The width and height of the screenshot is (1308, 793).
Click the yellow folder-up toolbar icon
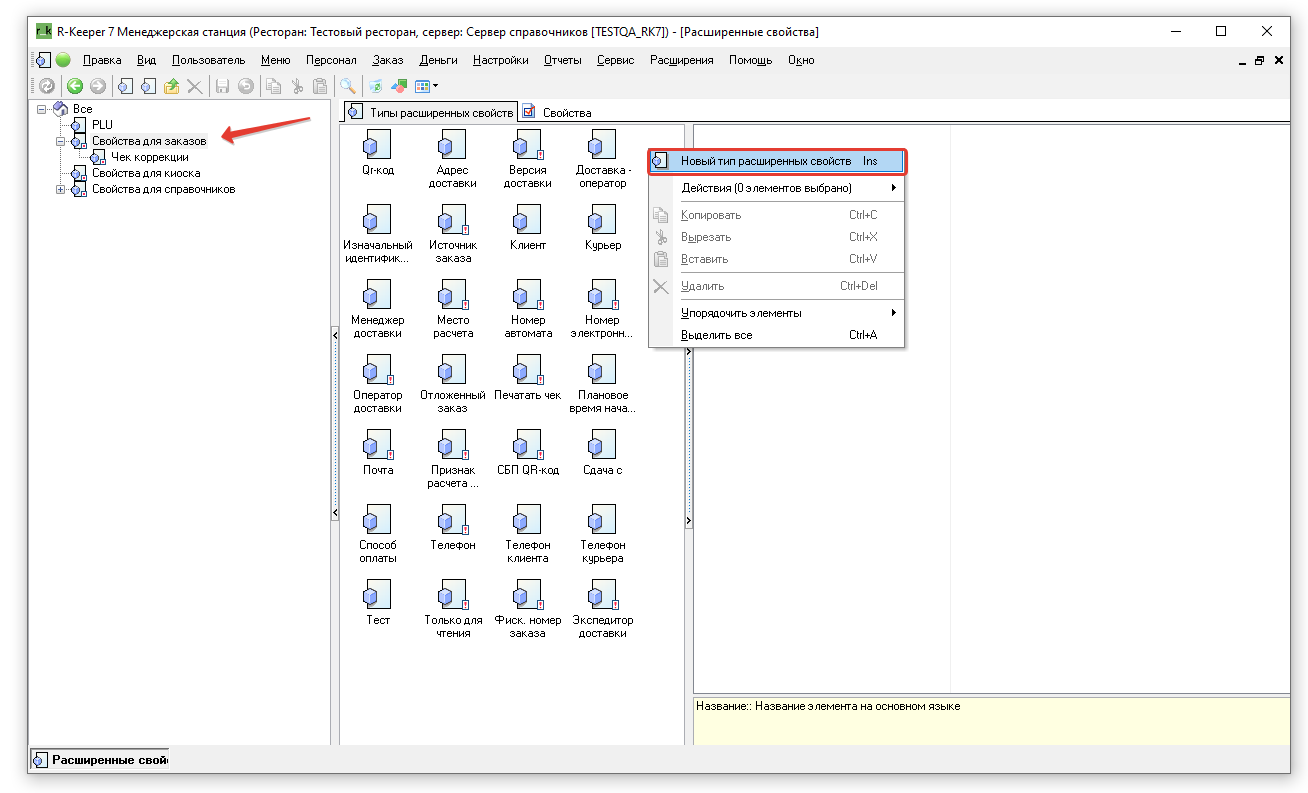(172, 87)
